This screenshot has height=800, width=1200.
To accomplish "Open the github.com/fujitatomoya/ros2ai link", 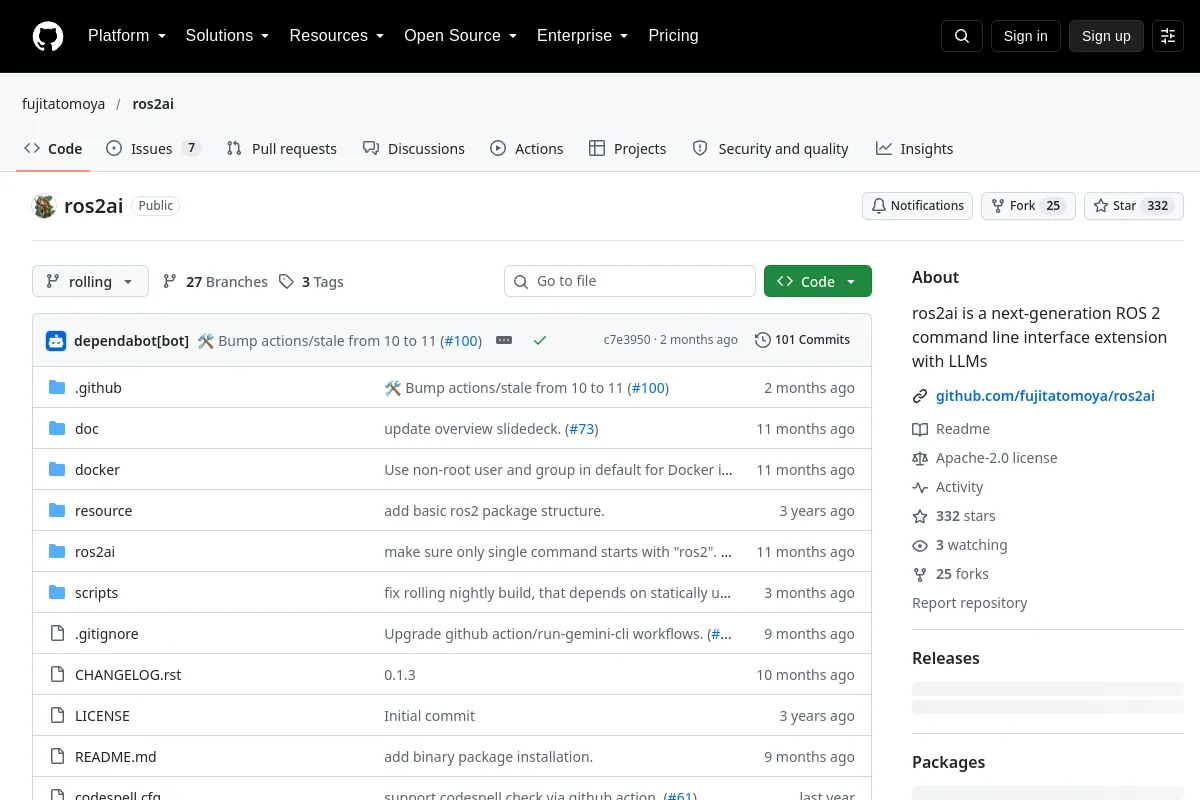I will pyautogui.click(x=1045, y=396).
